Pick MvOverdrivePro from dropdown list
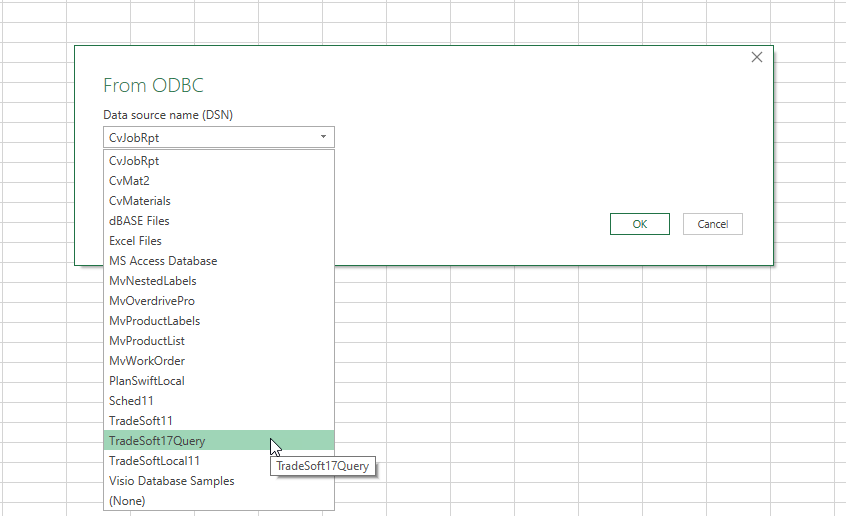The height and width of the screenshot is (516, 846). (x=151, y=300)
